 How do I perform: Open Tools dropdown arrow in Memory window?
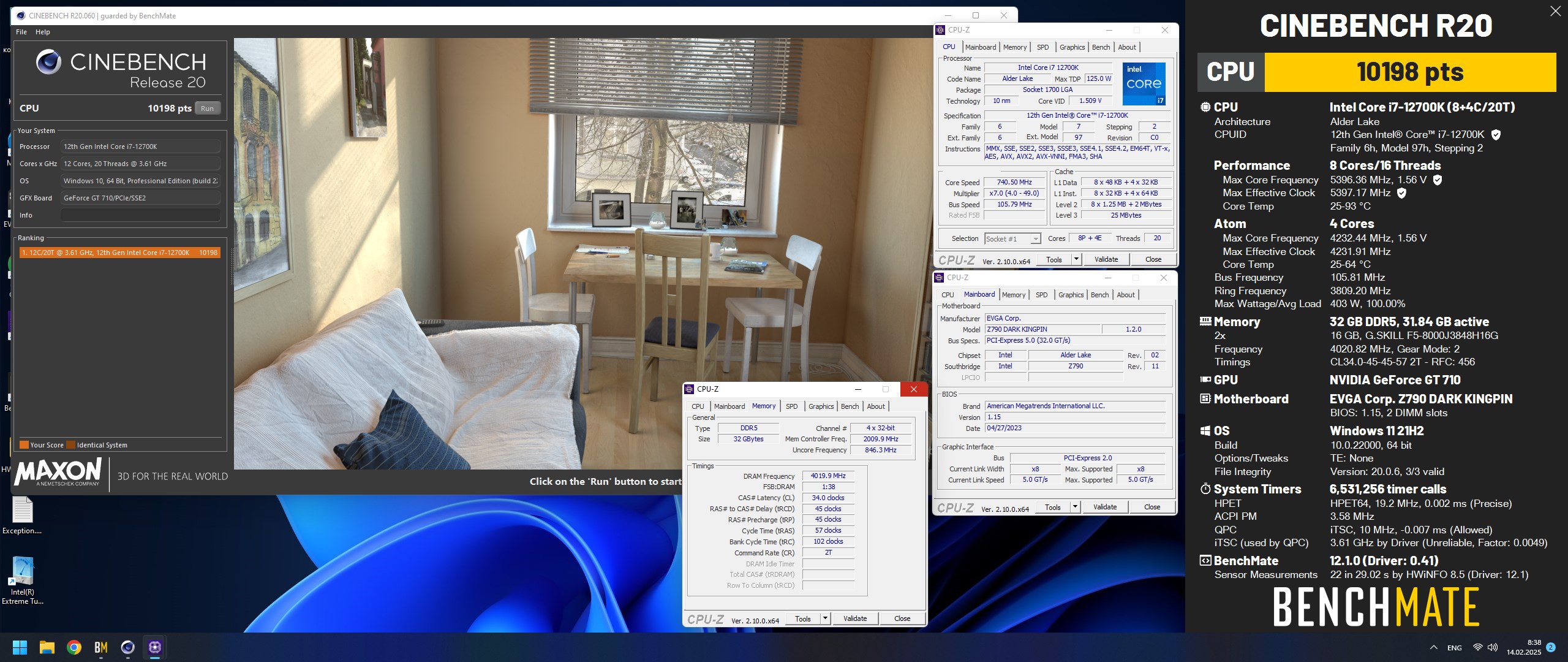tap(825, 618)
